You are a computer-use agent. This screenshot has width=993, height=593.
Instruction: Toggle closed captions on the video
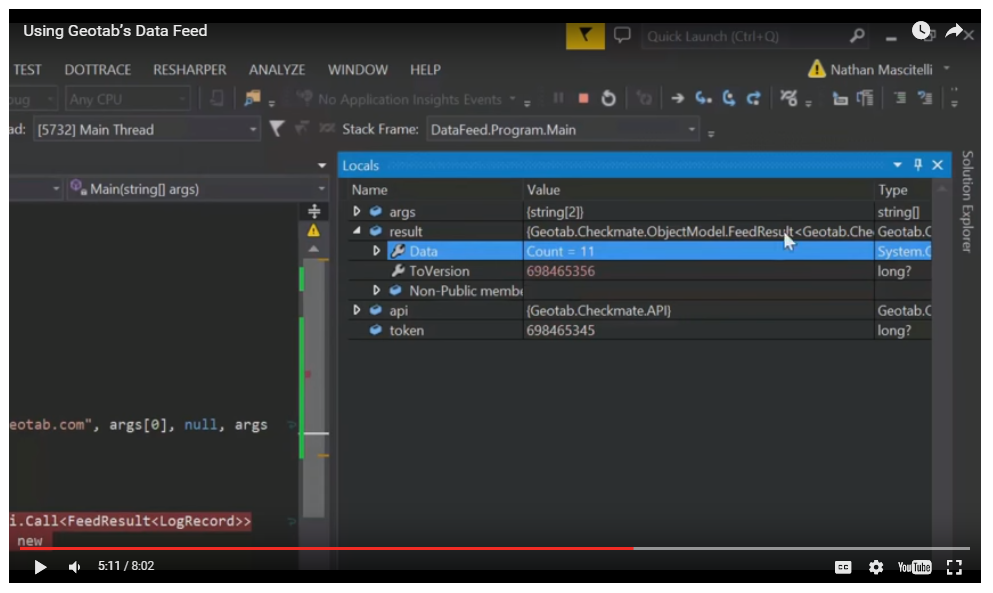point(843,567)
